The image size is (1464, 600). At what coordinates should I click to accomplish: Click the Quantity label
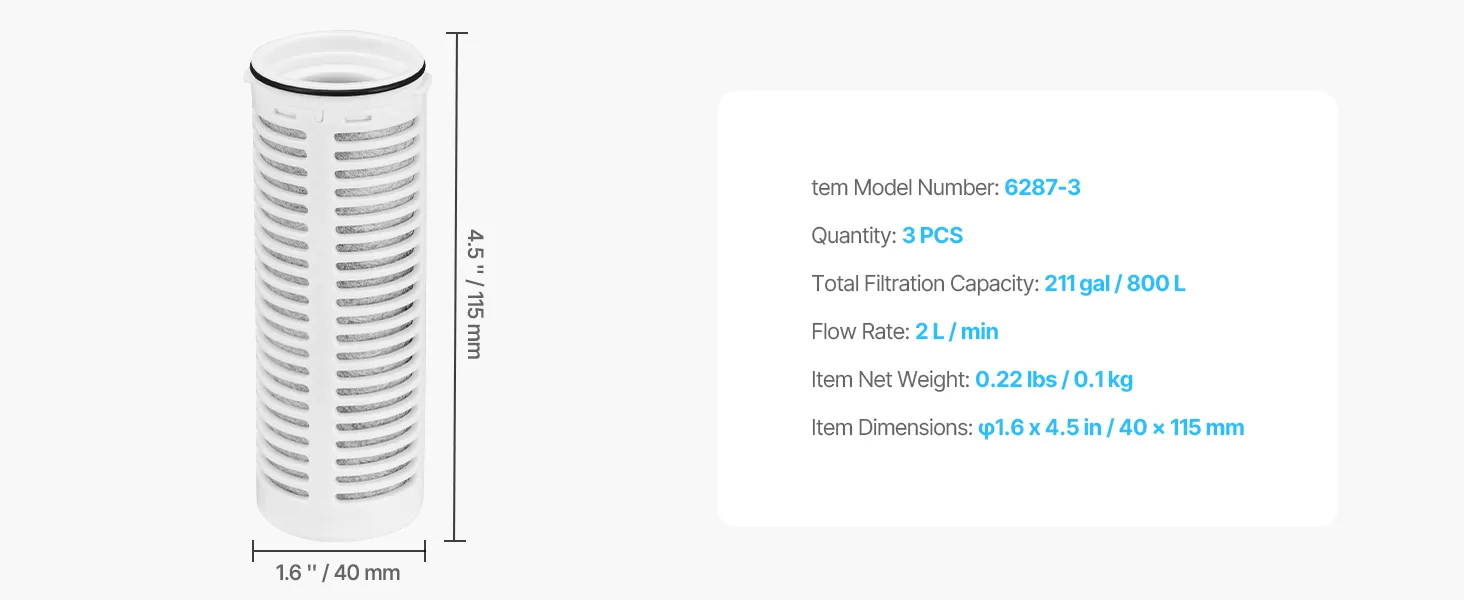pos(853,236)
